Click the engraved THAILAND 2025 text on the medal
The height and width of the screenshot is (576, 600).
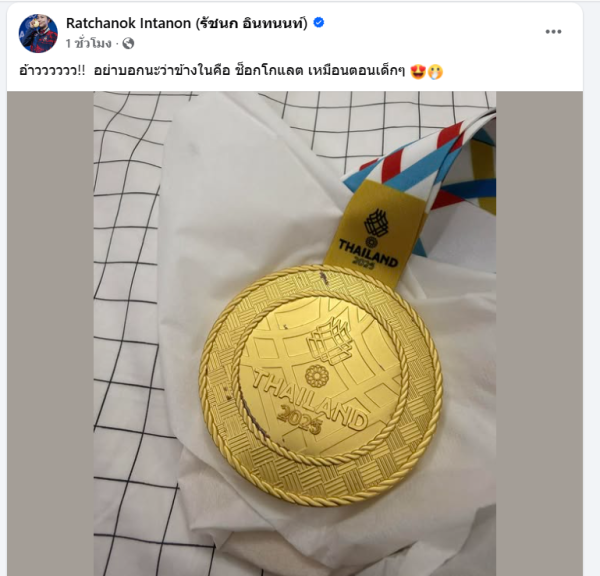(x=309, y=404)
